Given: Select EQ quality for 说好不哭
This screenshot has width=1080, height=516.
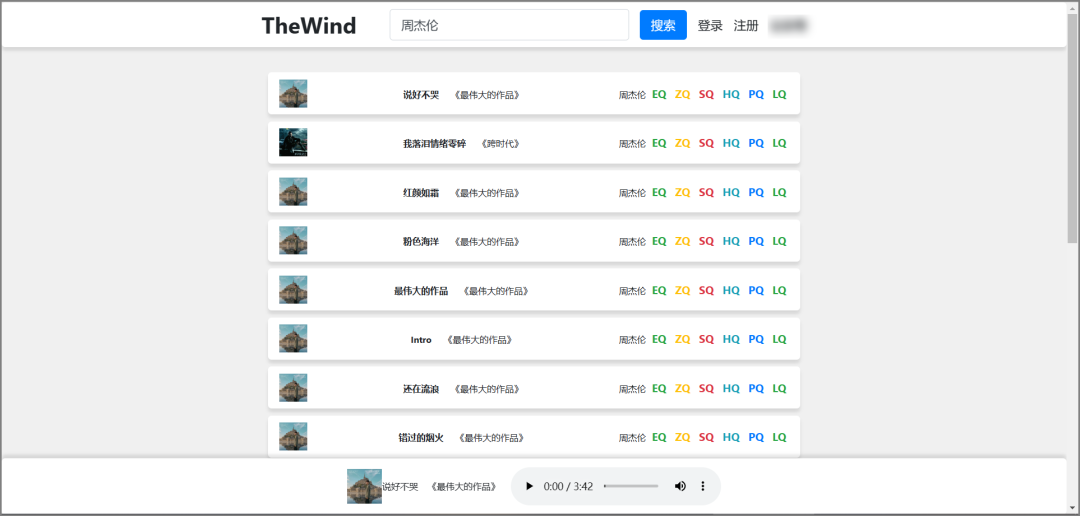Looking at the screenshot, I should 659,94.
